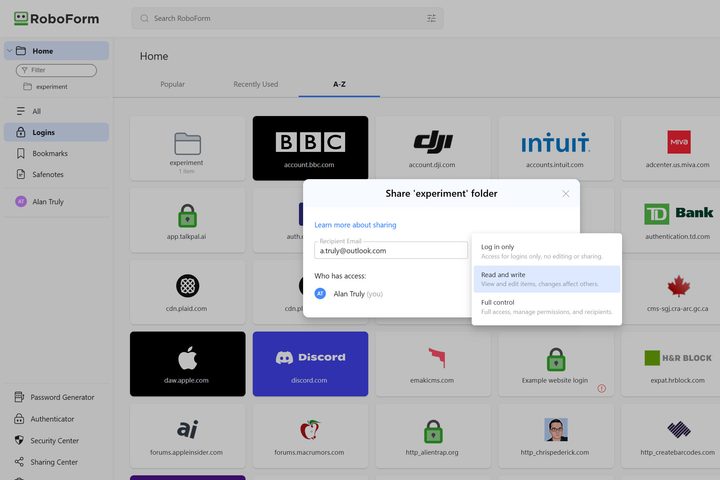Open experiment folder in sidebar tree
Viewport: 720px width, 480px height.
tap(45, 86)
